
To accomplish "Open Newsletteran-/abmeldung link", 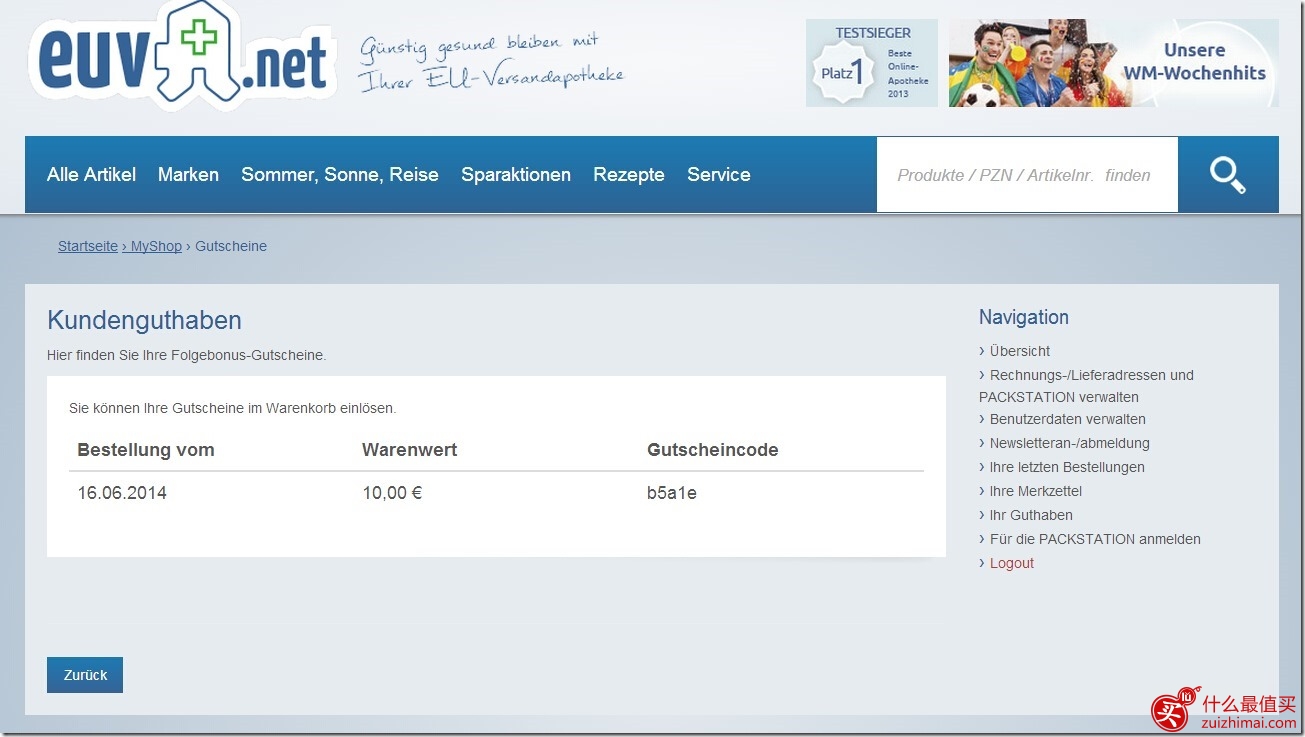I will (1070, 443).
